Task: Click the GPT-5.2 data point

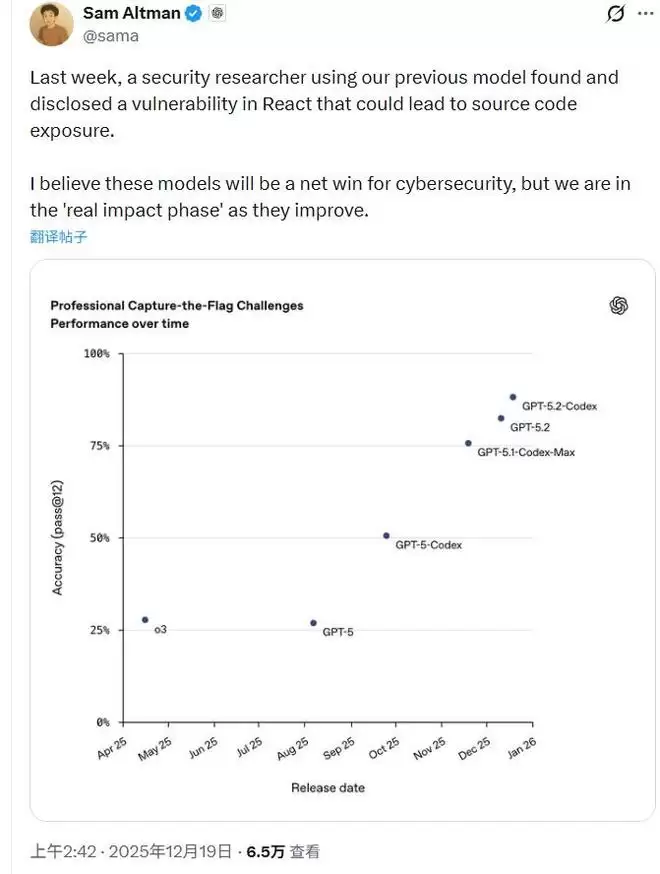Action: 501,418
